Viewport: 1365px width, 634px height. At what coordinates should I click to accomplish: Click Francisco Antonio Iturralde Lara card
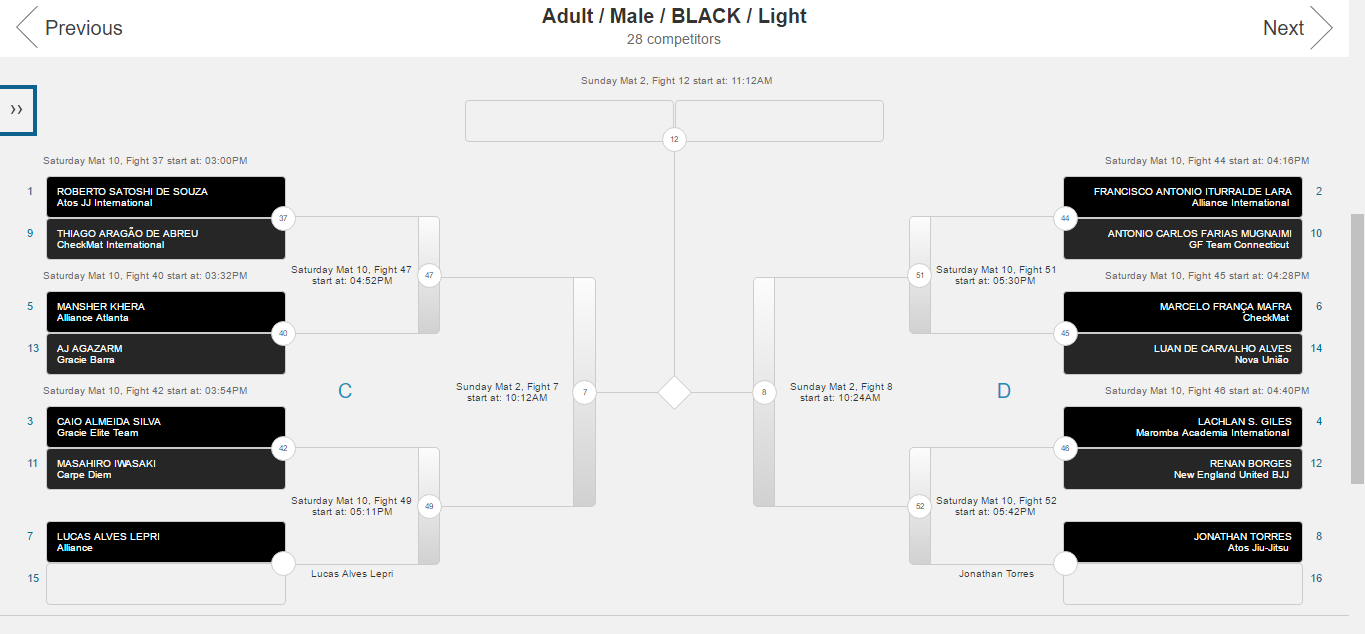coord(1183,197)
